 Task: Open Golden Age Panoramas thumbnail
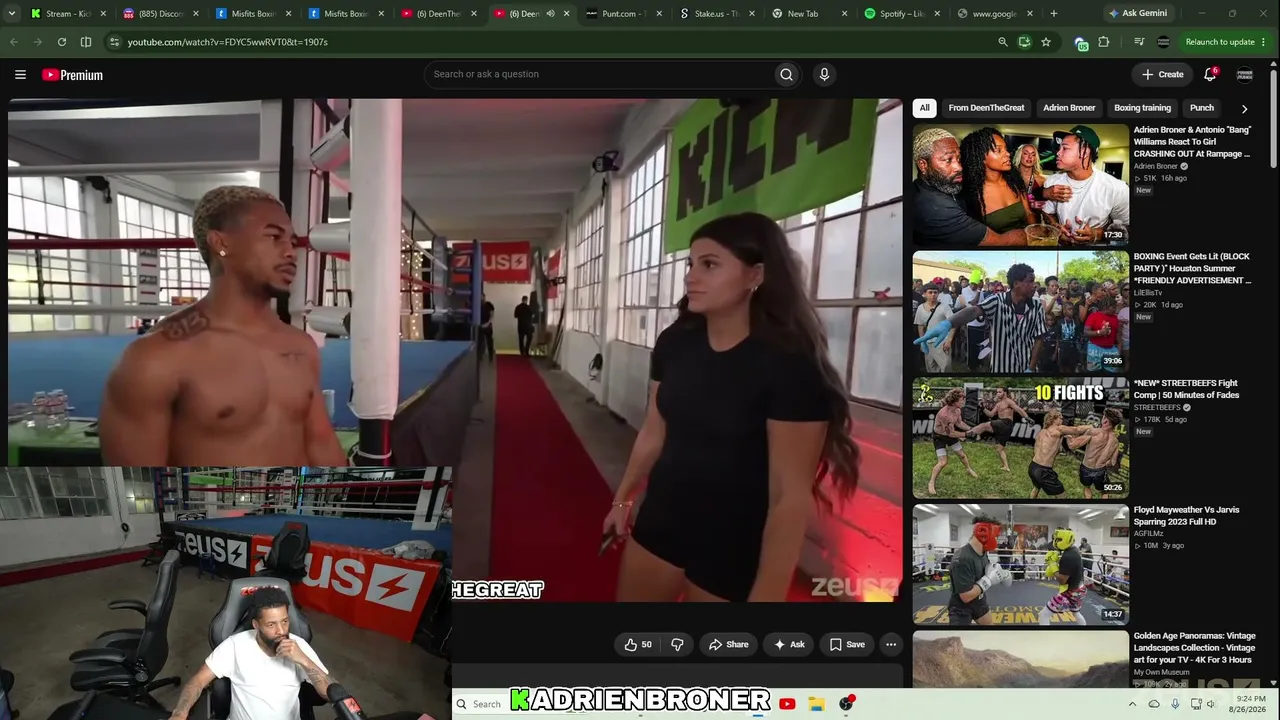coord(1020,660)
